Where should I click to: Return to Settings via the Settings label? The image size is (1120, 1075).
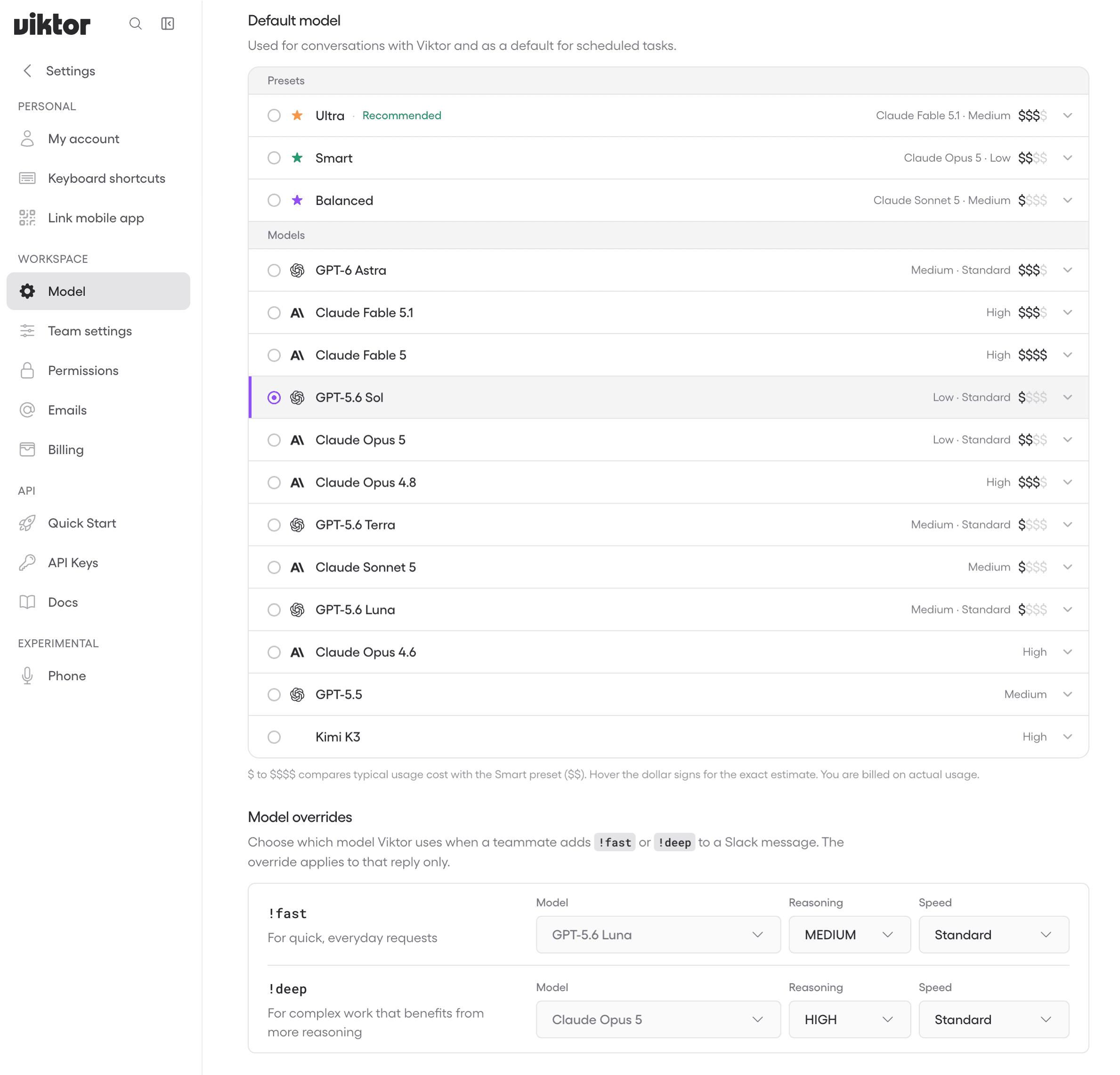point(70,71)
